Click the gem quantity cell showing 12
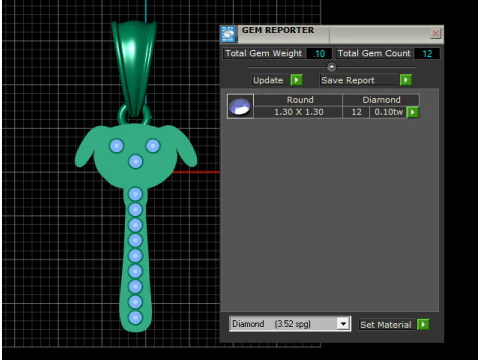 [x=356, y=112]
